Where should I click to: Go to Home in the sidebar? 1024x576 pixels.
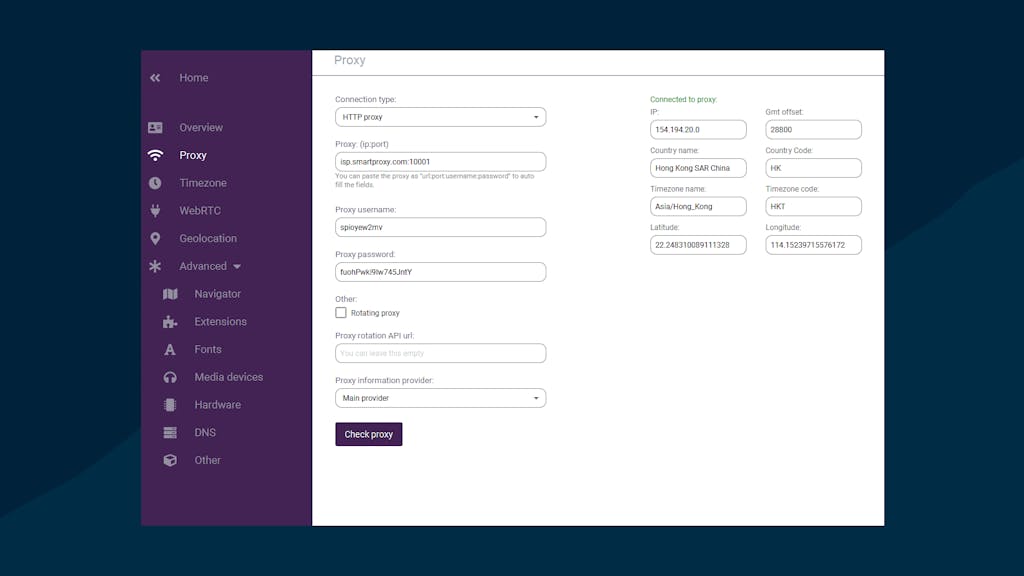point(194,78)
